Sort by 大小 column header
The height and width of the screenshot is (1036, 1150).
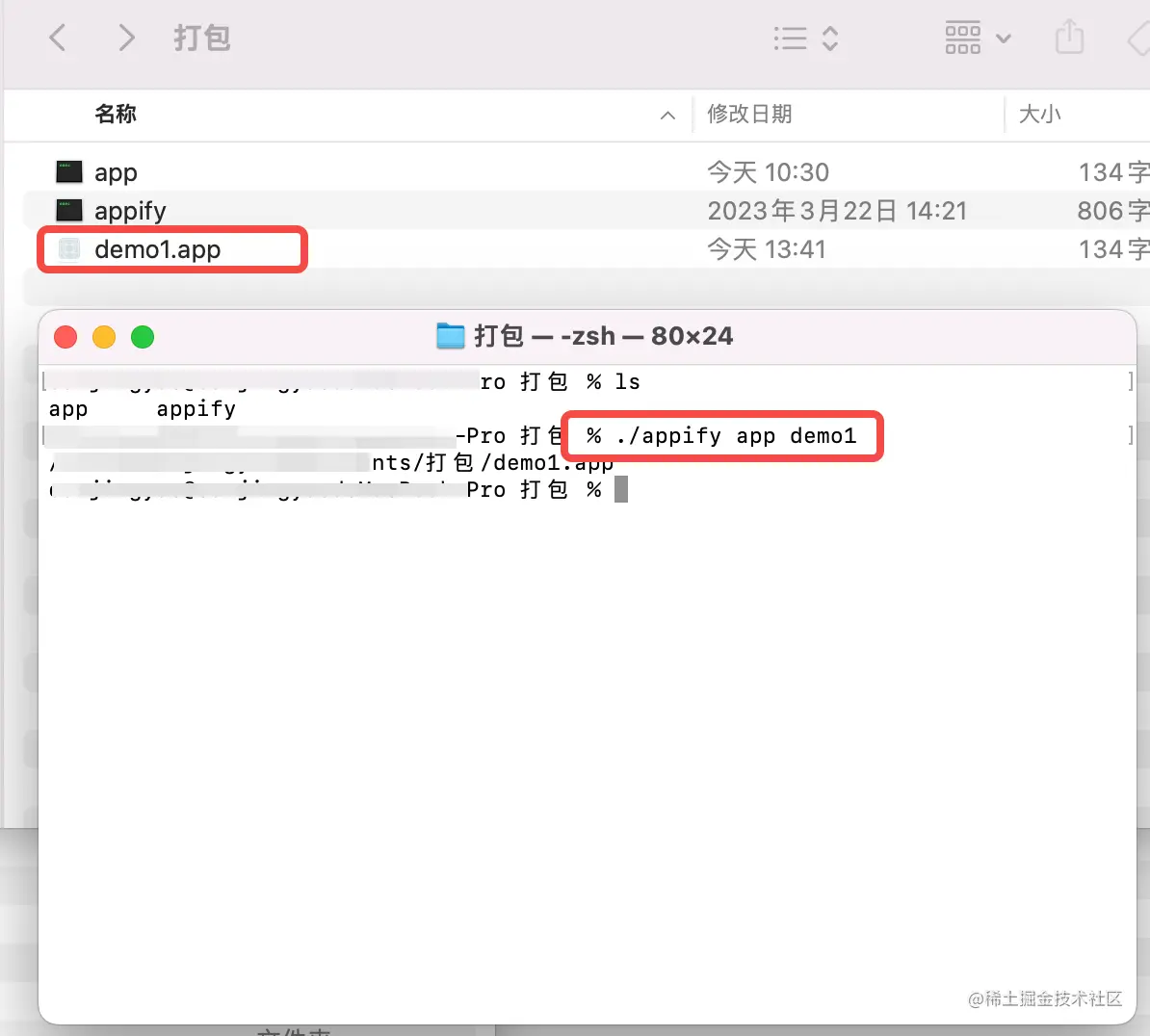(x=1039, y=114)
